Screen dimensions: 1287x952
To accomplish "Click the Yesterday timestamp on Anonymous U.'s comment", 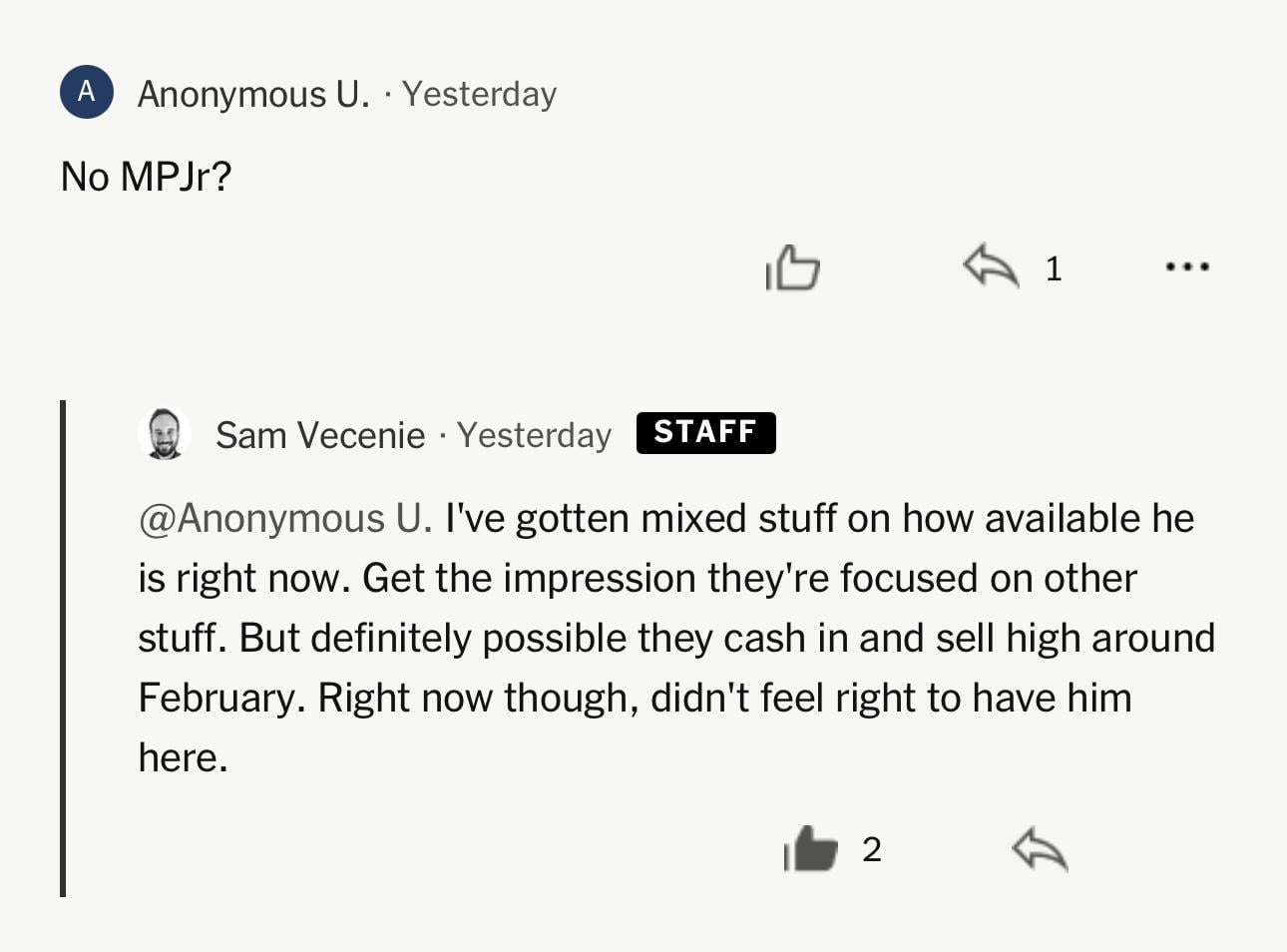I will (x=480, y=93).
